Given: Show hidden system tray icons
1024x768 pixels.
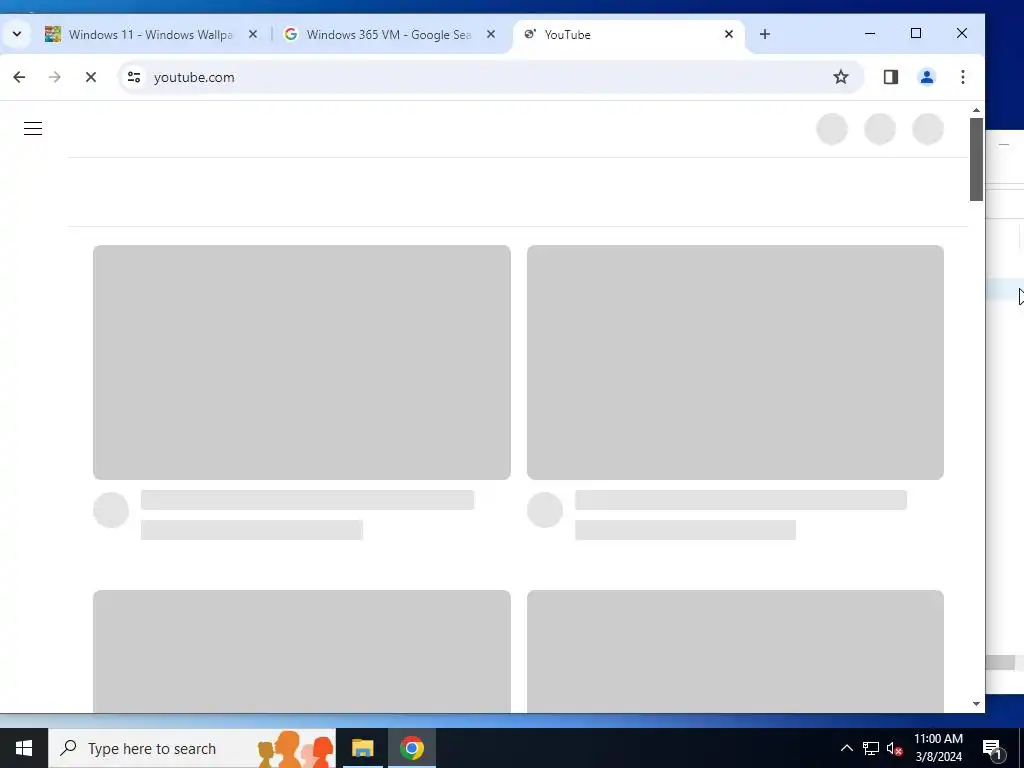Looking at the screenshot, I should pyautogui.click(x=846, y=748).
